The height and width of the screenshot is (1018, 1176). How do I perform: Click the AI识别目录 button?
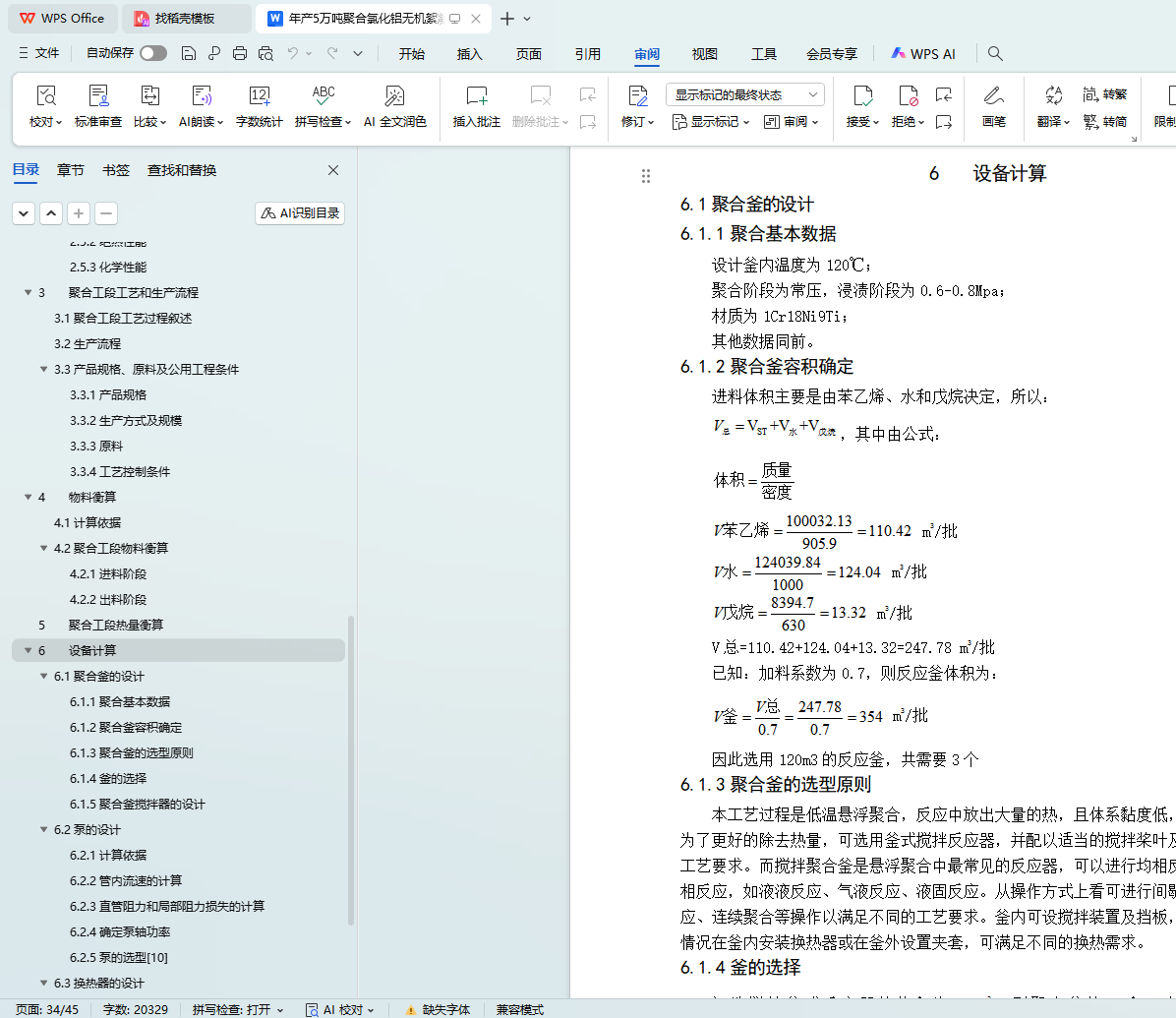pyautogui.click(x=300, y=213)
